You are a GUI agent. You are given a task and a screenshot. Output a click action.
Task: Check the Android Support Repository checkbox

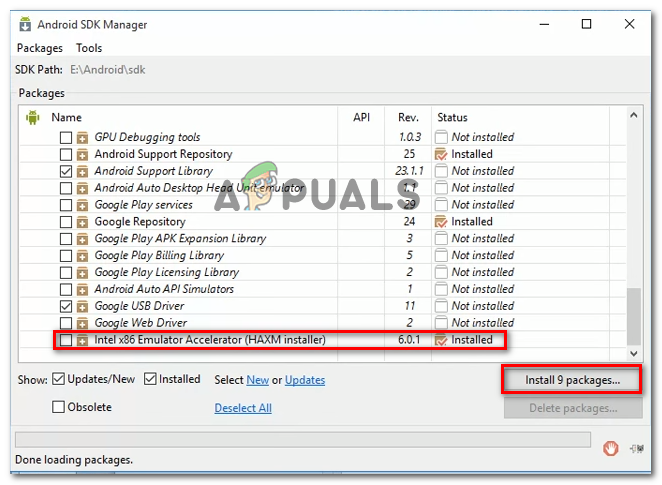tap(66, 154)
